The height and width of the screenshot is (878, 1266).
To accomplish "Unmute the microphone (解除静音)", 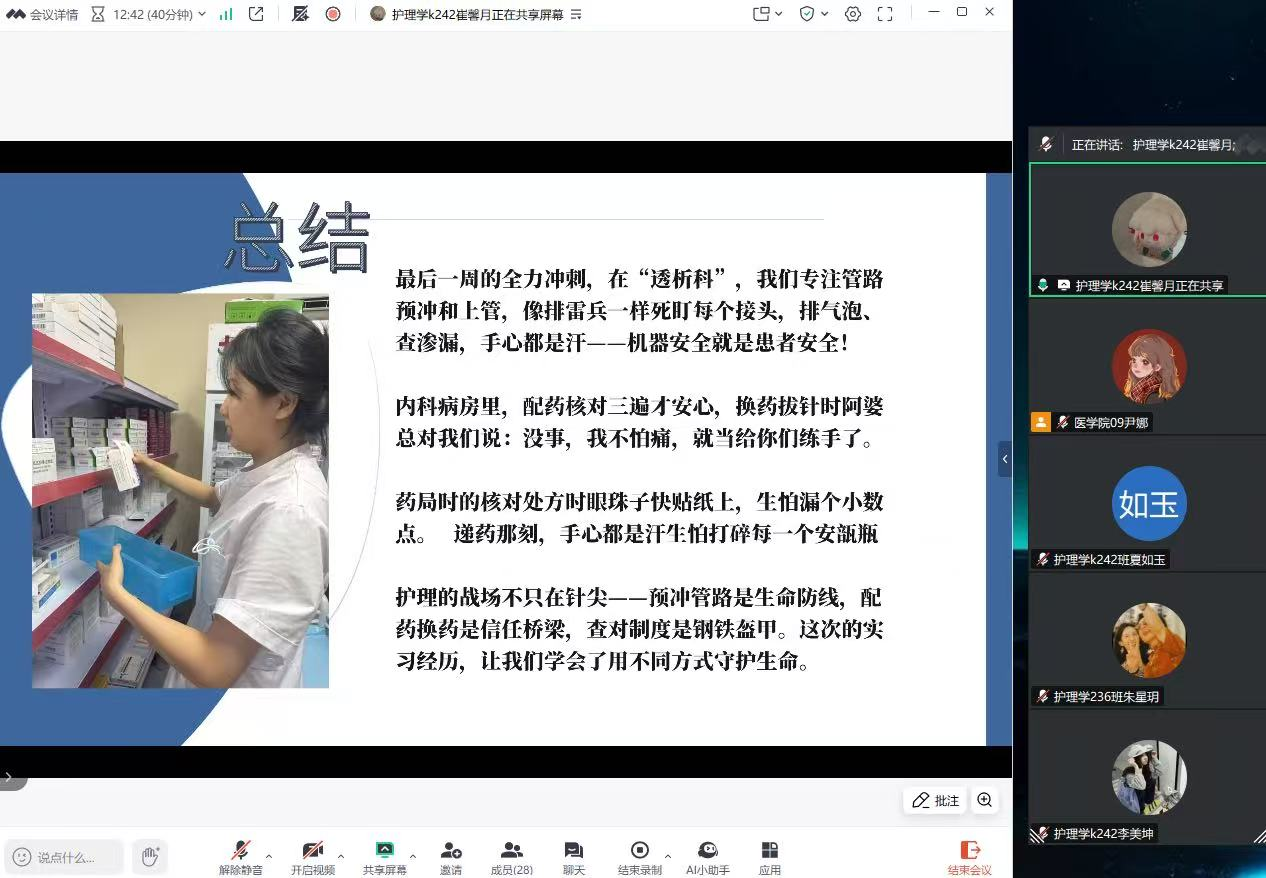I will click(240, 856).
